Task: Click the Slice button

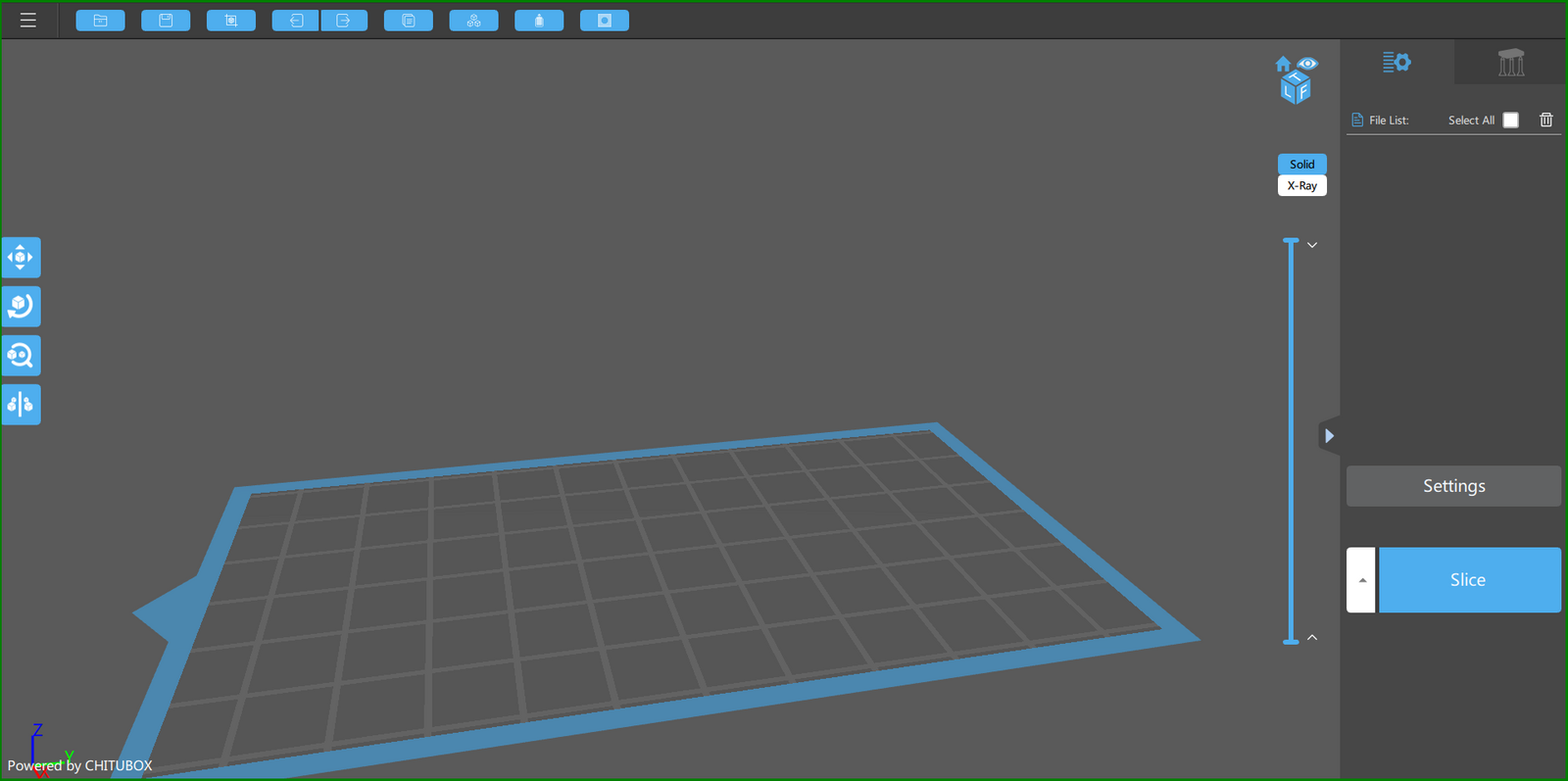Action: click(x=1469, y=580)
